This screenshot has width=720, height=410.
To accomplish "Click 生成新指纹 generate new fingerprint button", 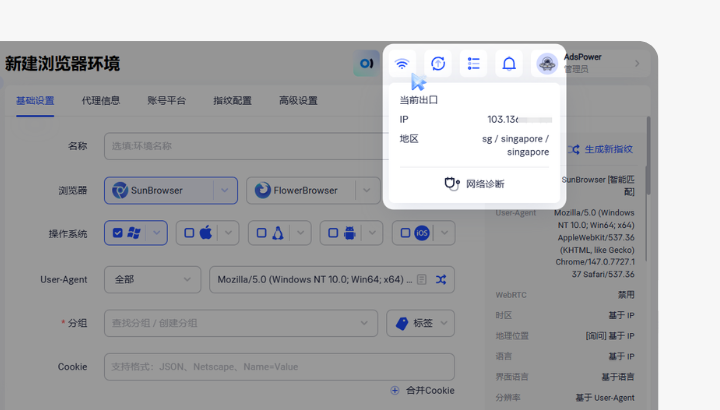I will coord(602,149).
